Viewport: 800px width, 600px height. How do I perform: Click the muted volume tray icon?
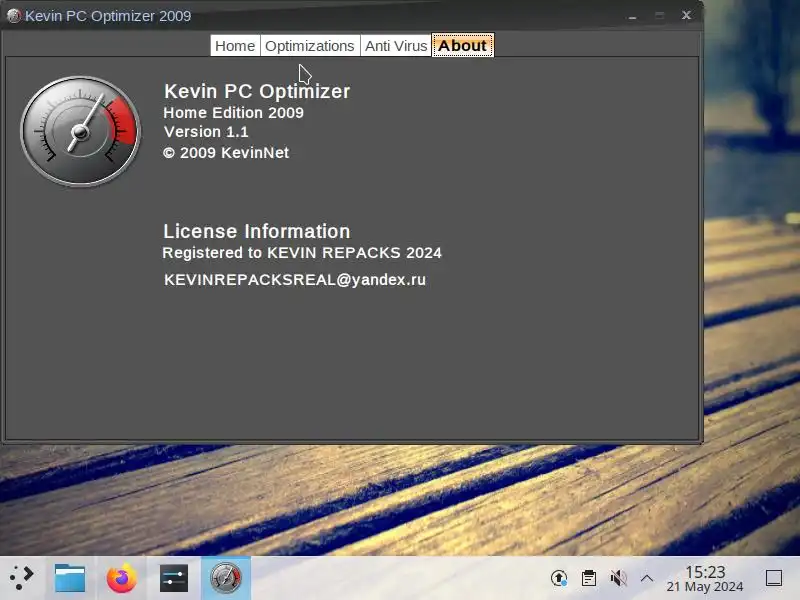pos(618,578)
